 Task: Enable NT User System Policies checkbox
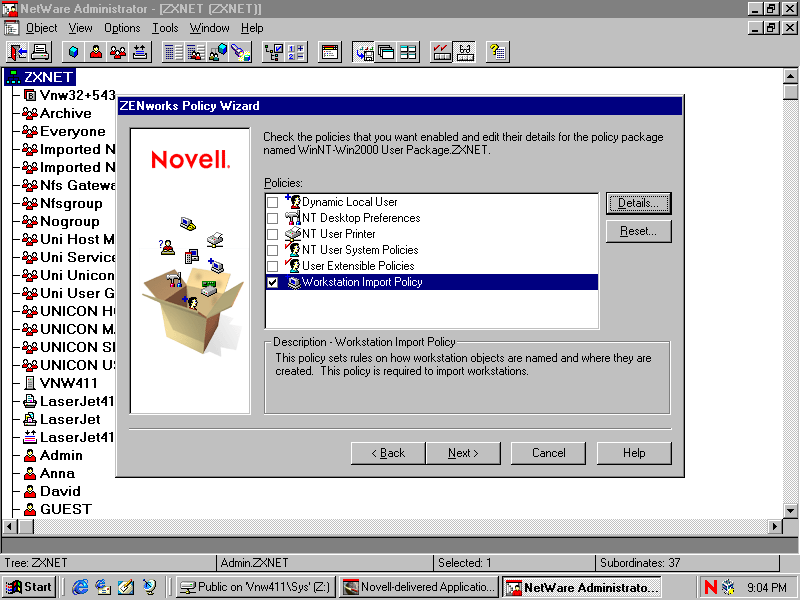coord(273,250)
